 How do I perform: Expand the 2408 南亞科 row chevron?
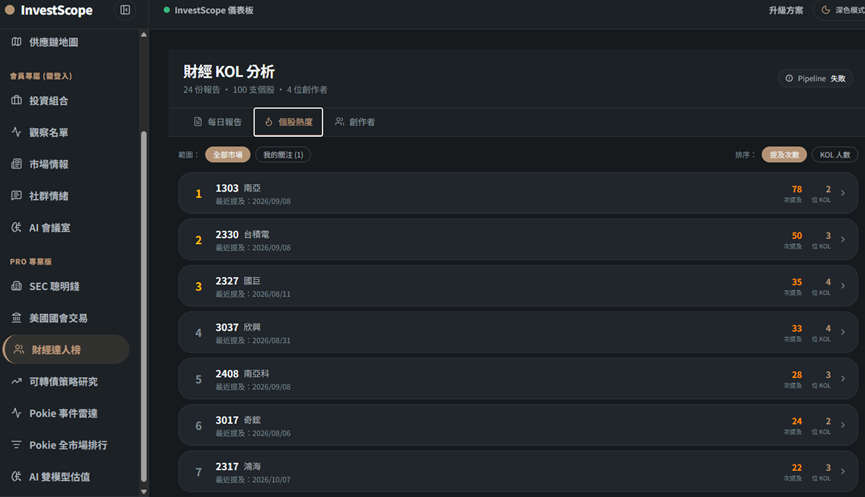coord(843,378)
